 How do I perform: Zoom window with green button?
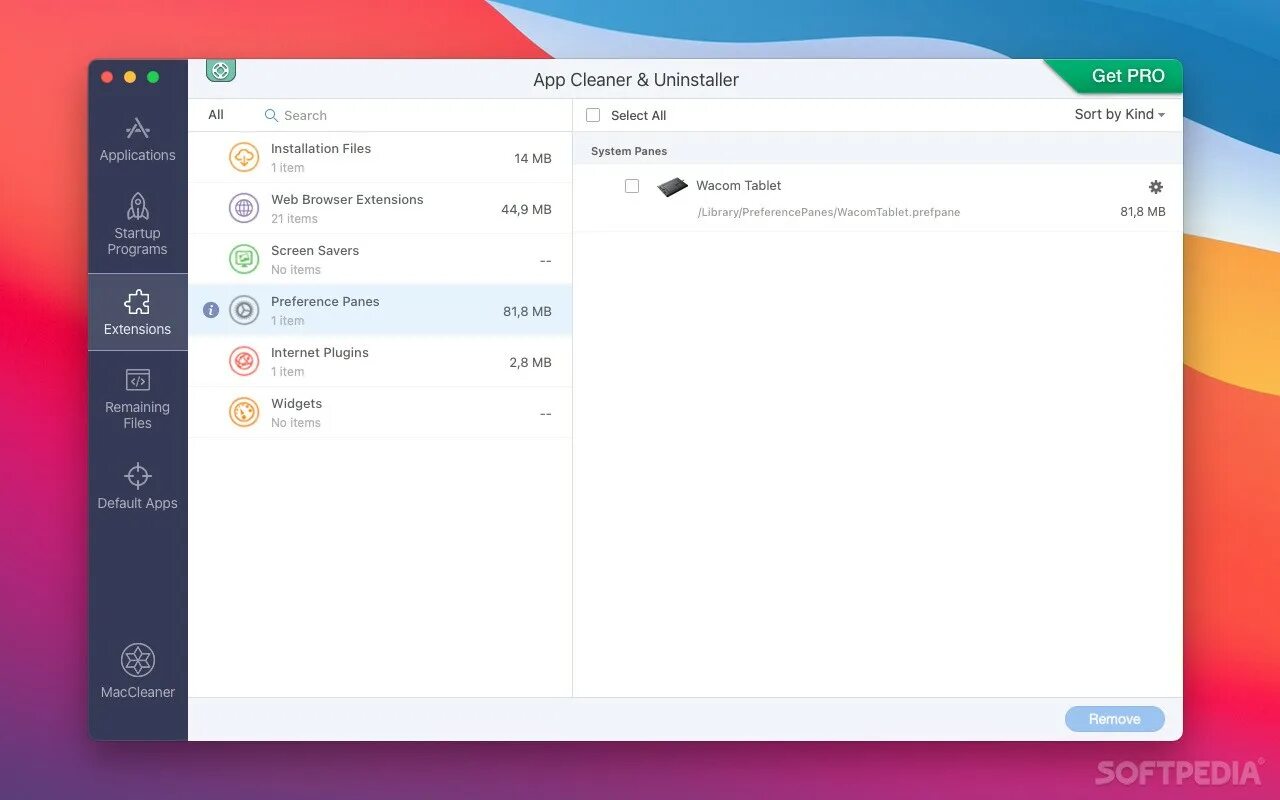tap(153, 77)
